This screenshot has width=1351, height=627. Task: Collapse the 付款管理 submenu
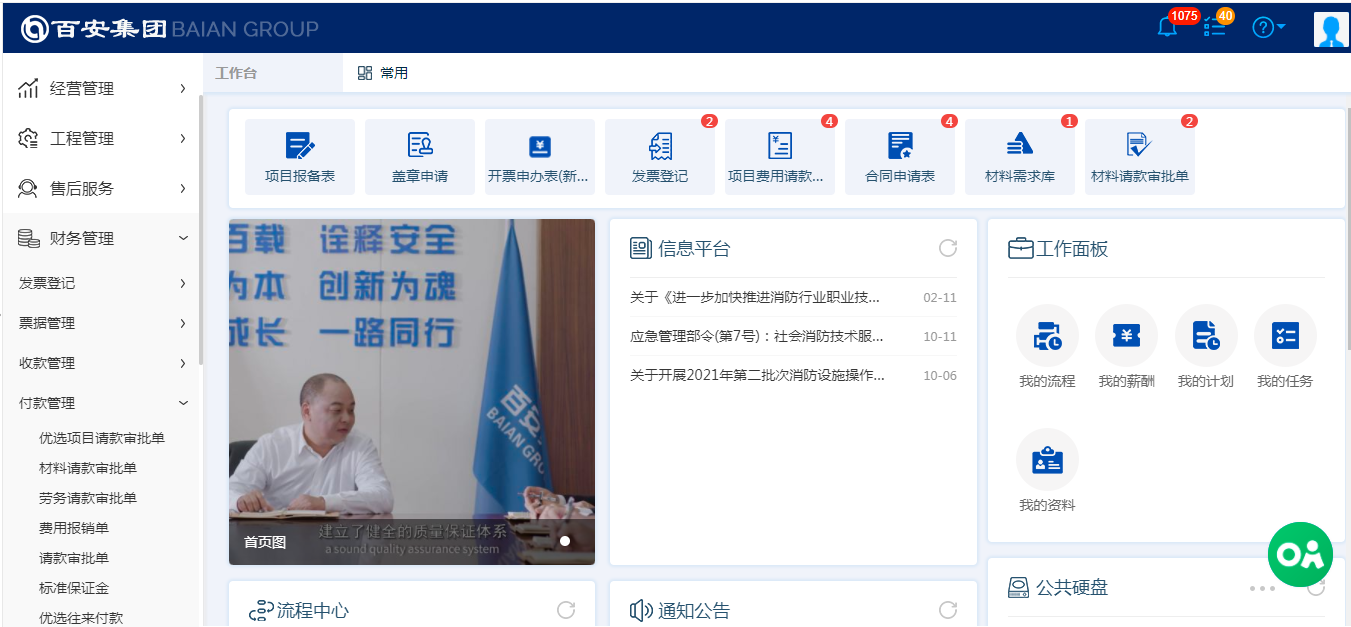coord(102,403)
